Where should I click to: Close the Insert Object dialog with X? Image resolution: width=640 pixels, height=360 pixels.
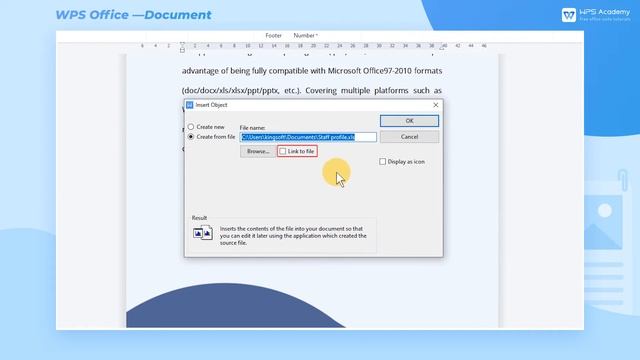436,105
